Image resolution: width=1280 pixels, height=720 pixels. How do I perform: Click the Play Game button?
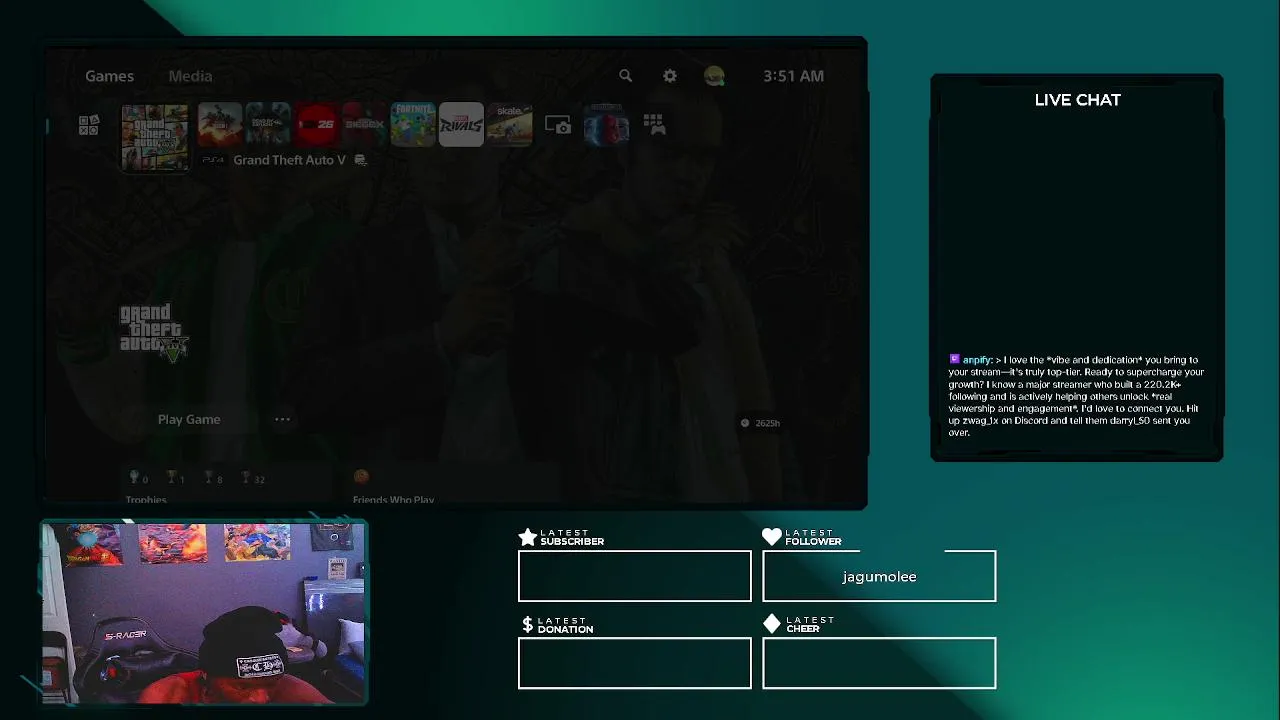click(189, 419)
